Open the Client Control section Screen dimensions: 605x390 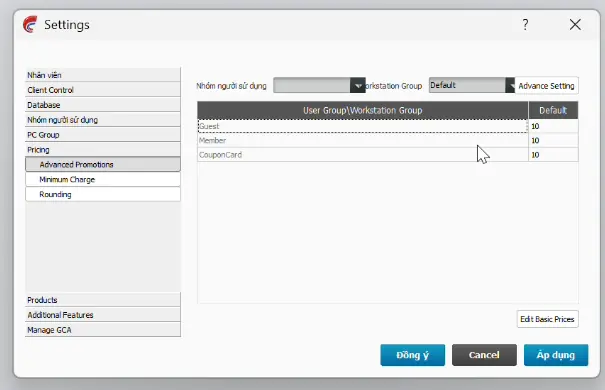tap(103, 90)
